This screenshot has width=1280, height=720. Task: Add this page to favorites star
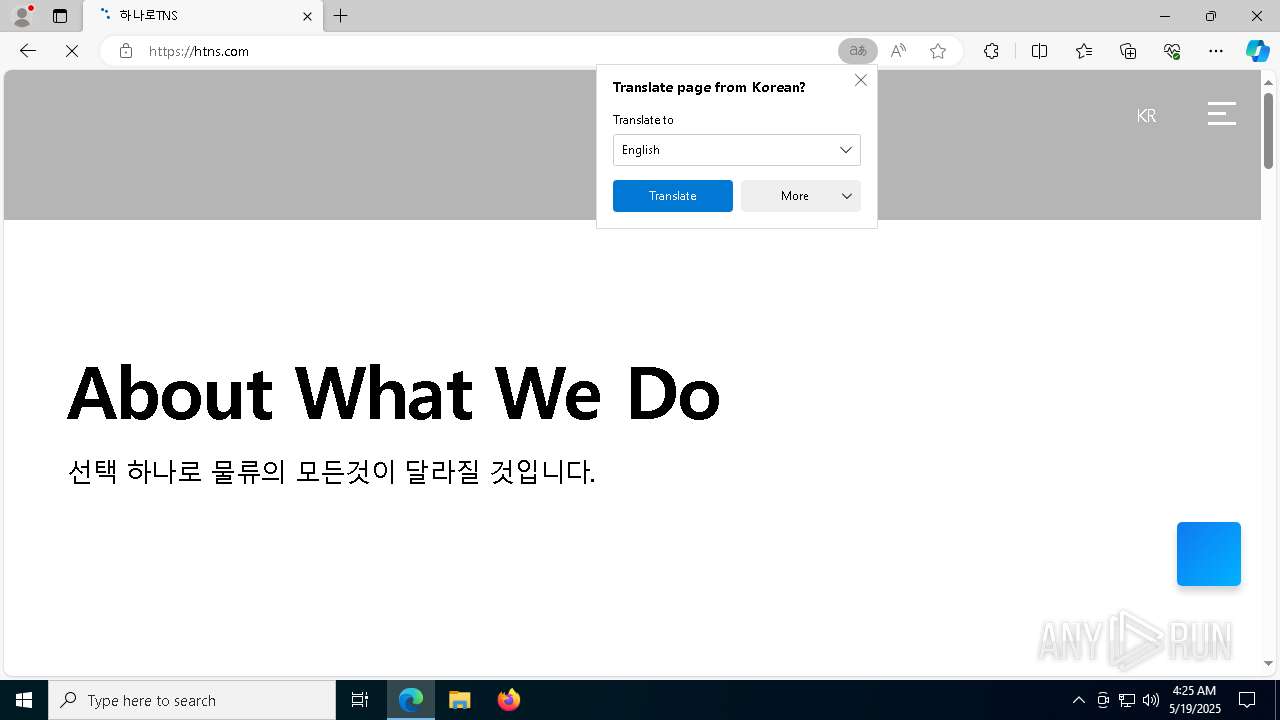pyautogui.click(x=938, y=51)
